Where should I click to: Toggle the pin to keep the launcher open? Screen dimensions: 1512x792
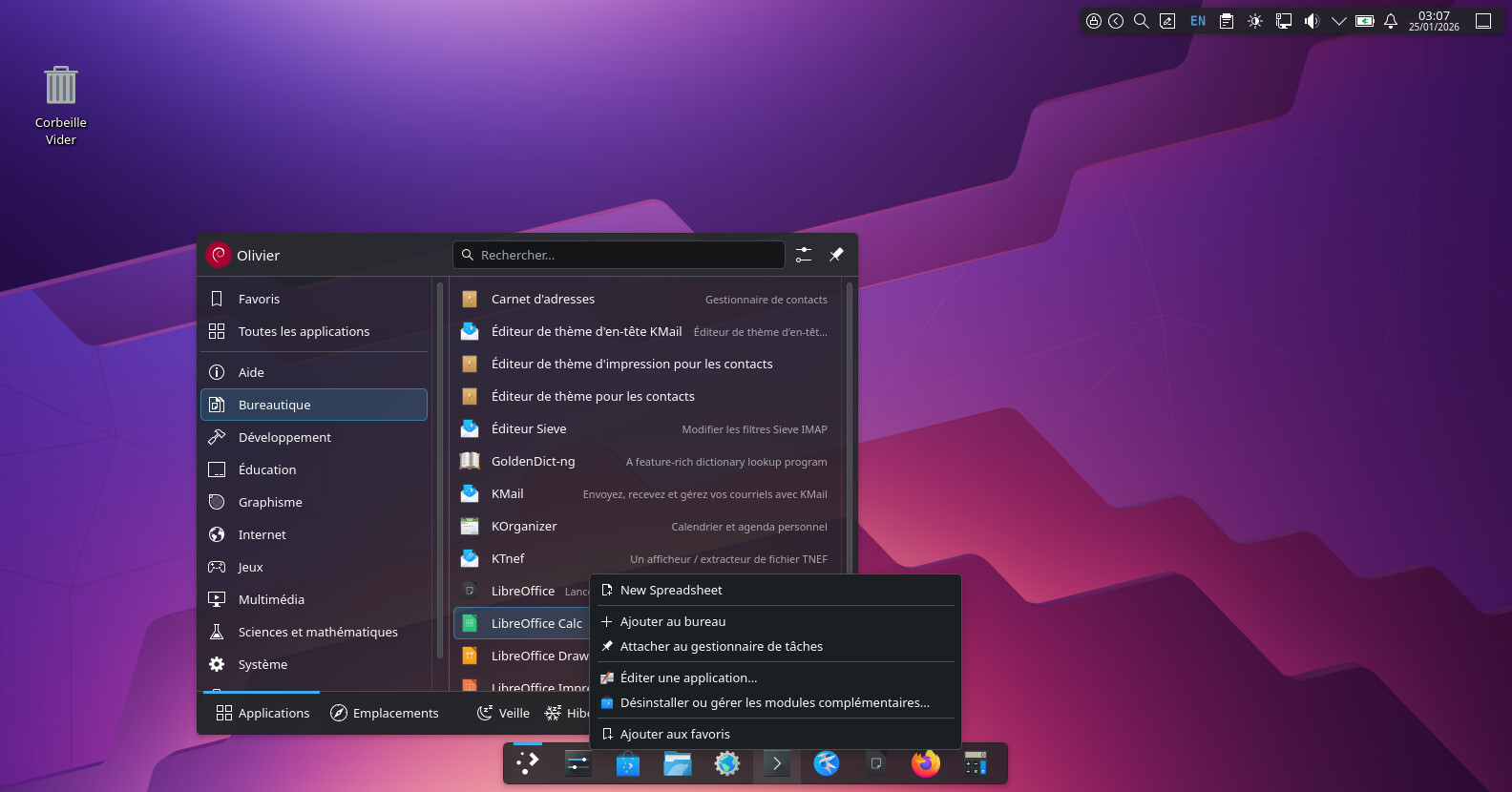836,255
